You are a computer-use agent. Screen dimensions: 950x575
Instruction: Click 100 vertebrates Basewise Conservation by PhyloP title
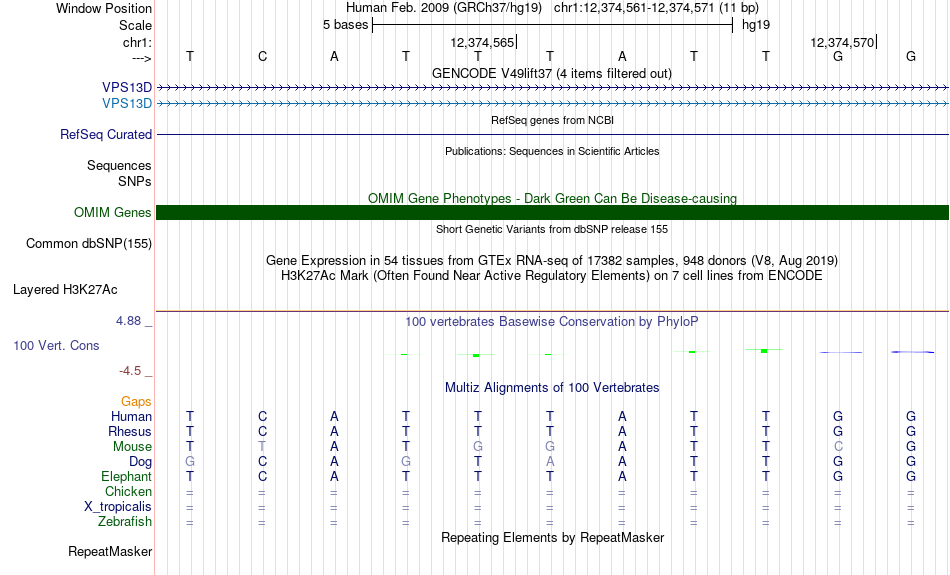click(x=552, y=322)
